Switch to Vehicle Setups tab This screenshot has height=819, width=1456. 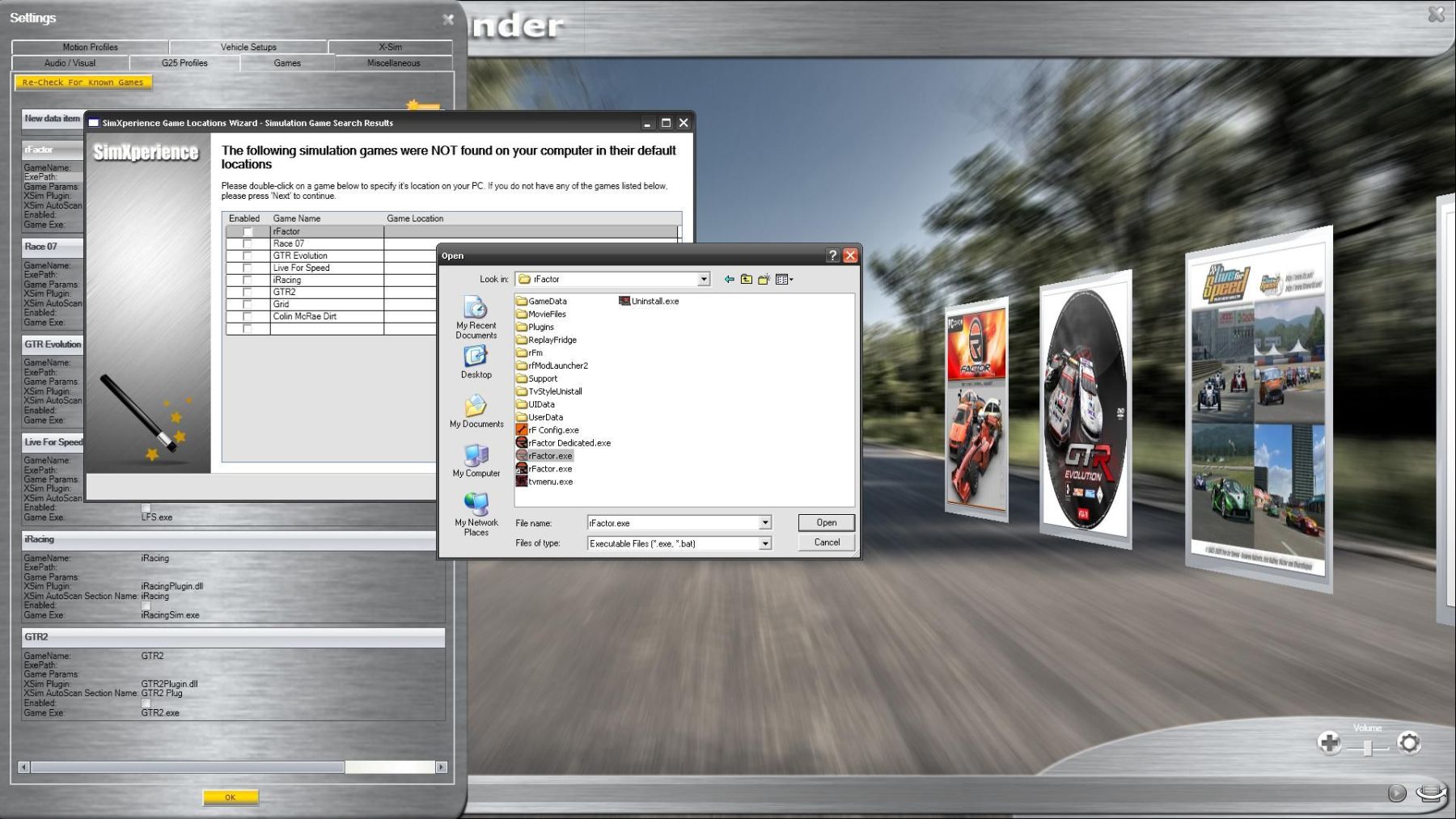(x=248, y=47)
